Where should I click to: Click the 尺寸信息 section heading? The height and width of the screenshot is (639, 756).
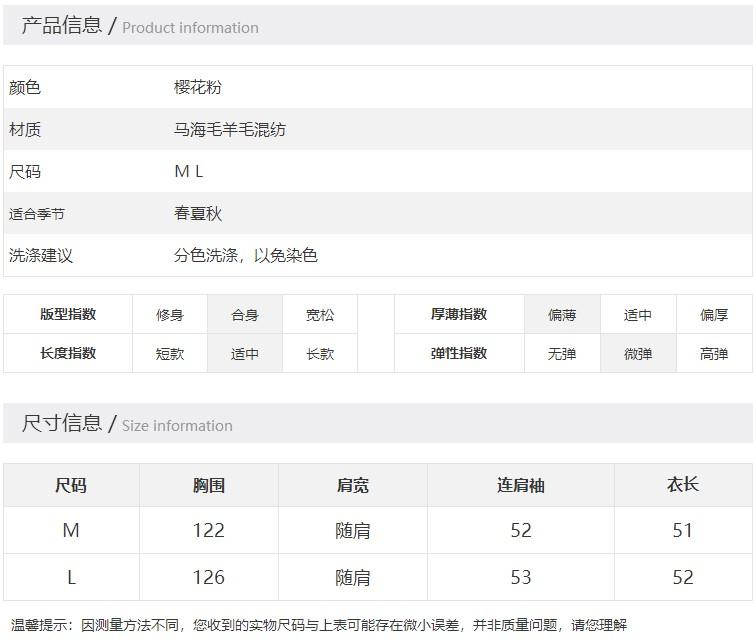62,424
